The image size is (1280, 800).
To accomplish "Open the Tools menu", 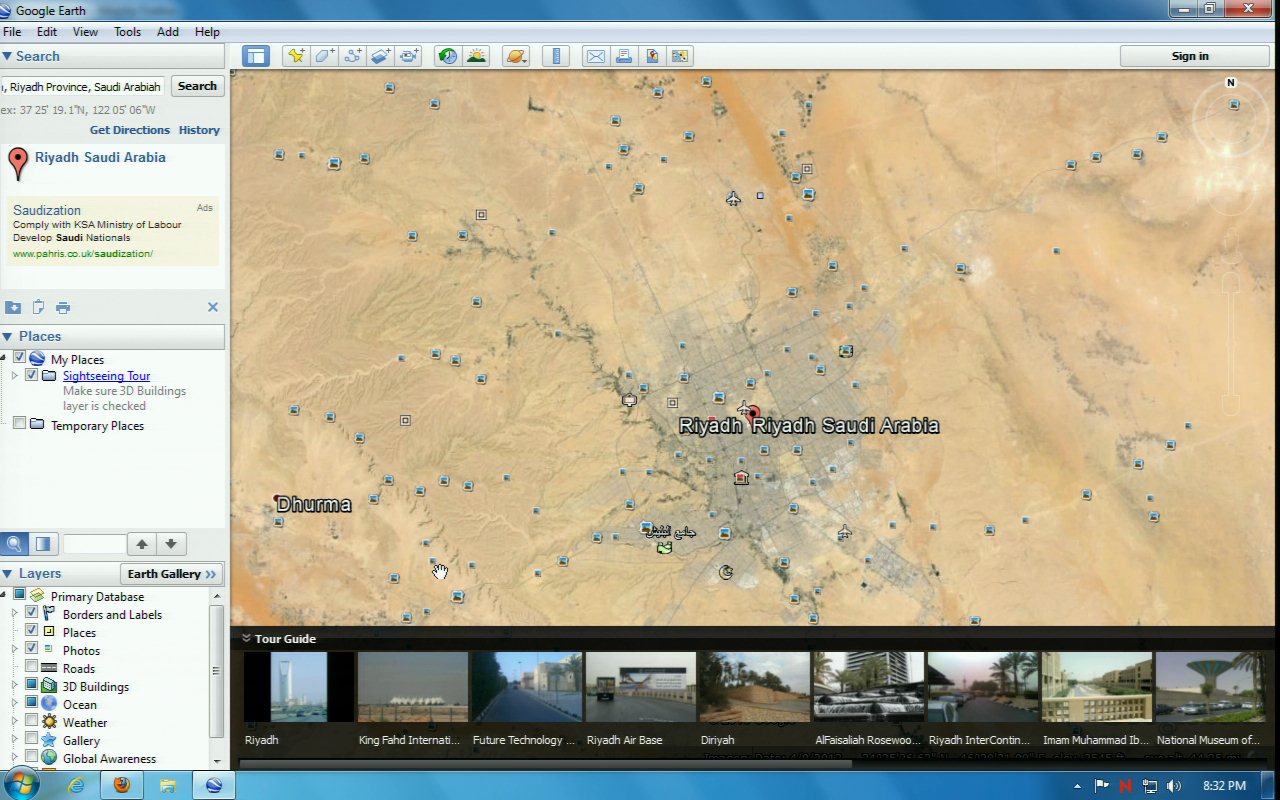I will (127, 32).
